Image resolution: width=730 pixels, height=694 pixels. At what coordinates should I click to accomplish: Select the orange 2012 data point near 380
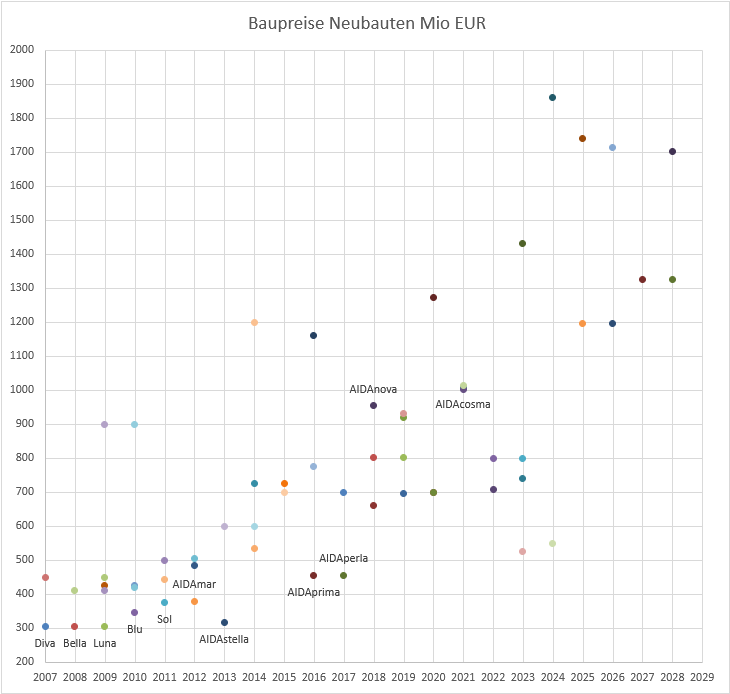[194, 601]
